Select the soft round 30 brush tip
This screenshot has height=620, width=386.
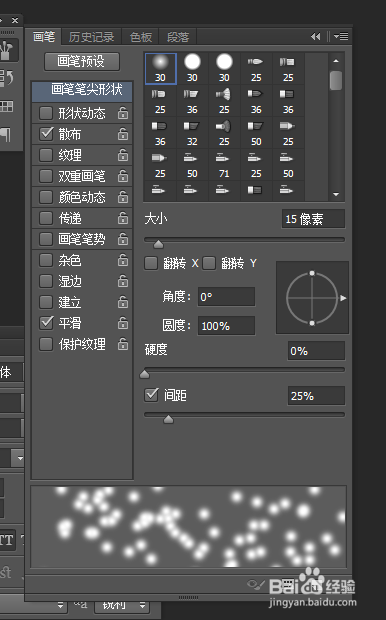[x=161, y=68]
